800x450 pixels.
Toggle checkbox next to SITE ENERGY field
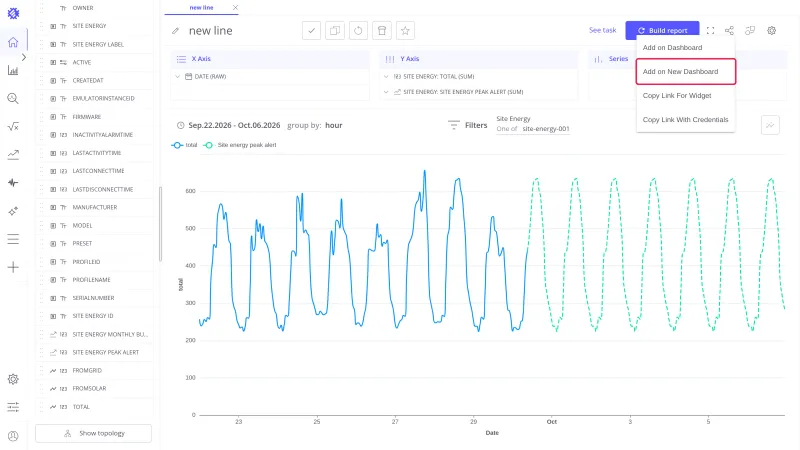click(x=53, y=26)
